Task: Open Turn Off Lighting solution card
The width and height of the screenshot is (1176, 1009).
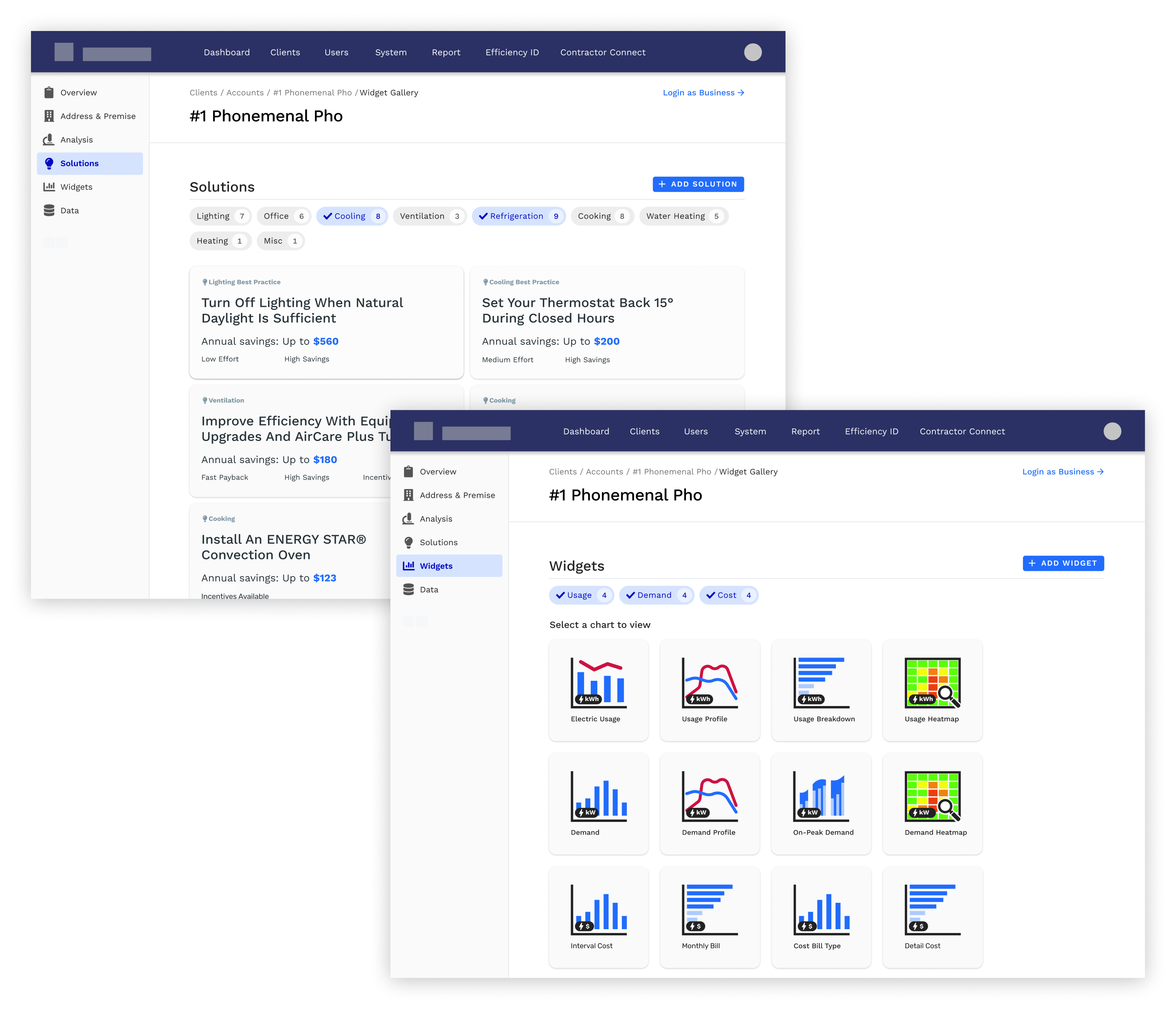Action: pyautogui.click(x=327, y=322)
